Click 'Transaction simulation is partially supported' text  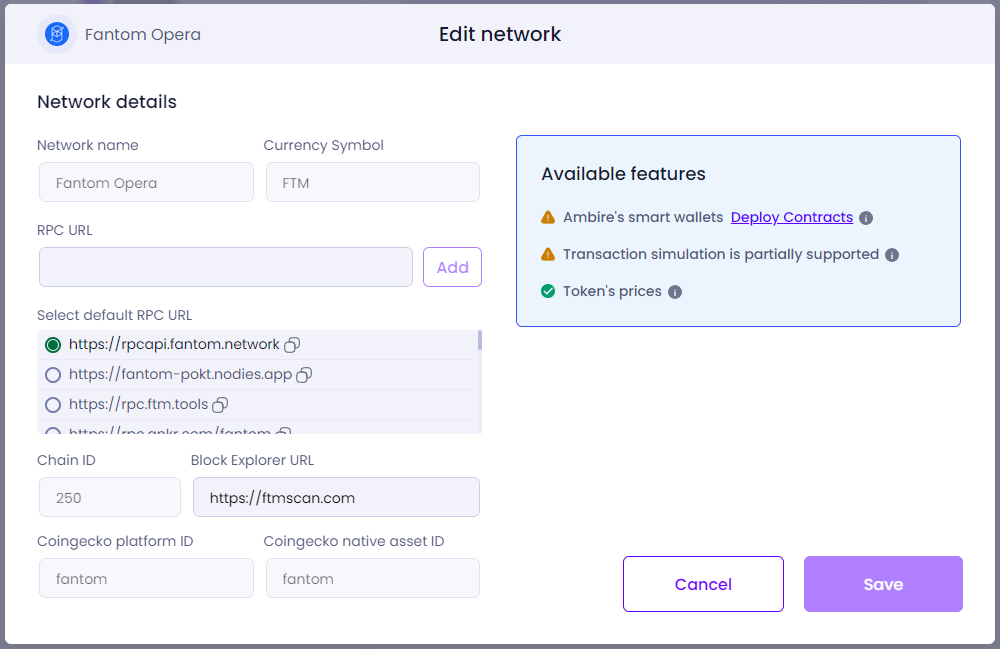721,254
